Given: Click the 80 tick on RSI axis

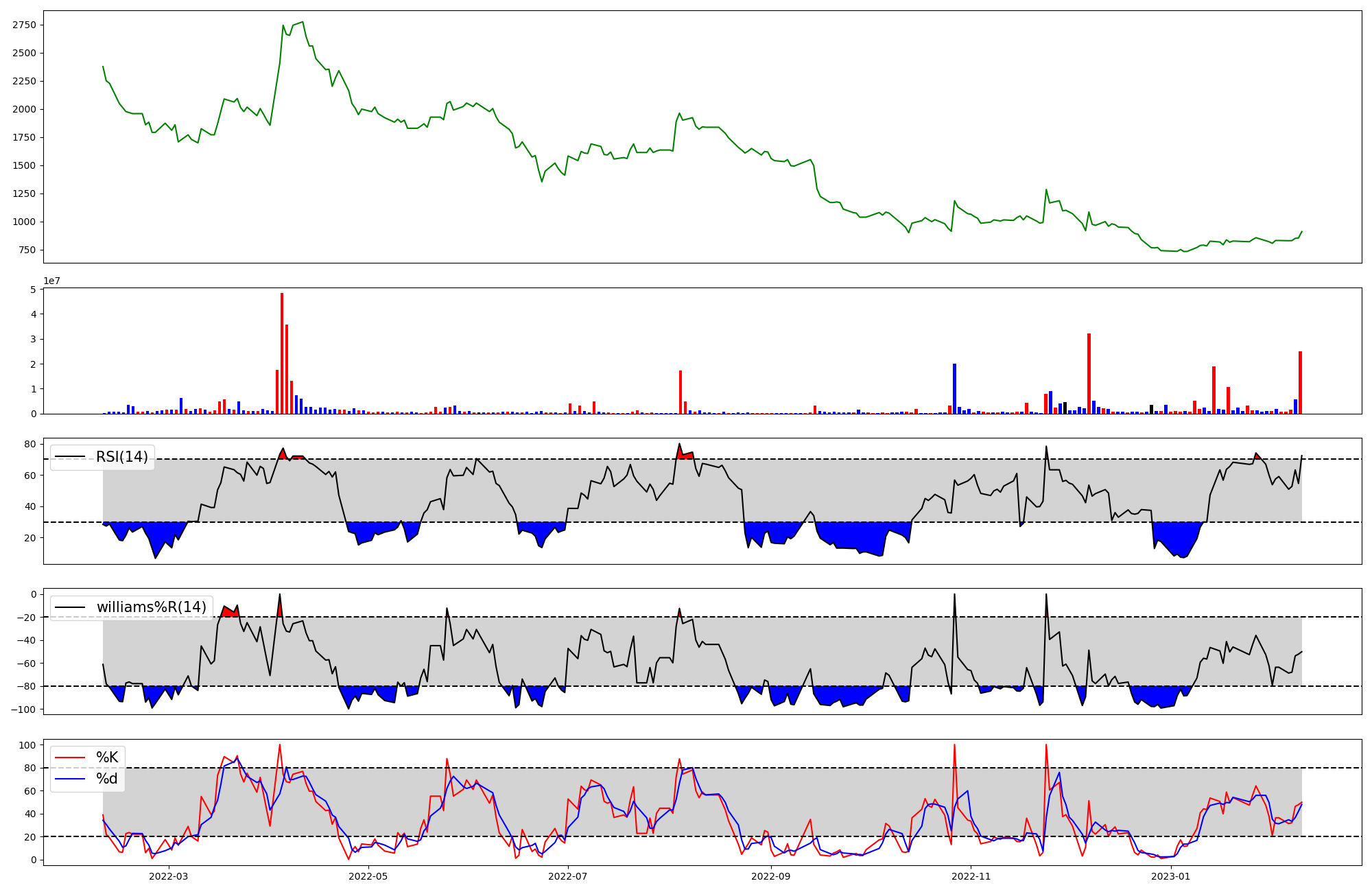Looking at the screenshot, I should (x=30, y=444).
